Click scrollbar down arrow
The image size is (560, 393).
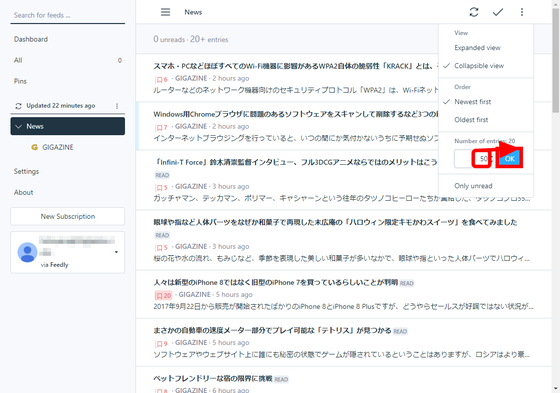[x=555, y=389]
